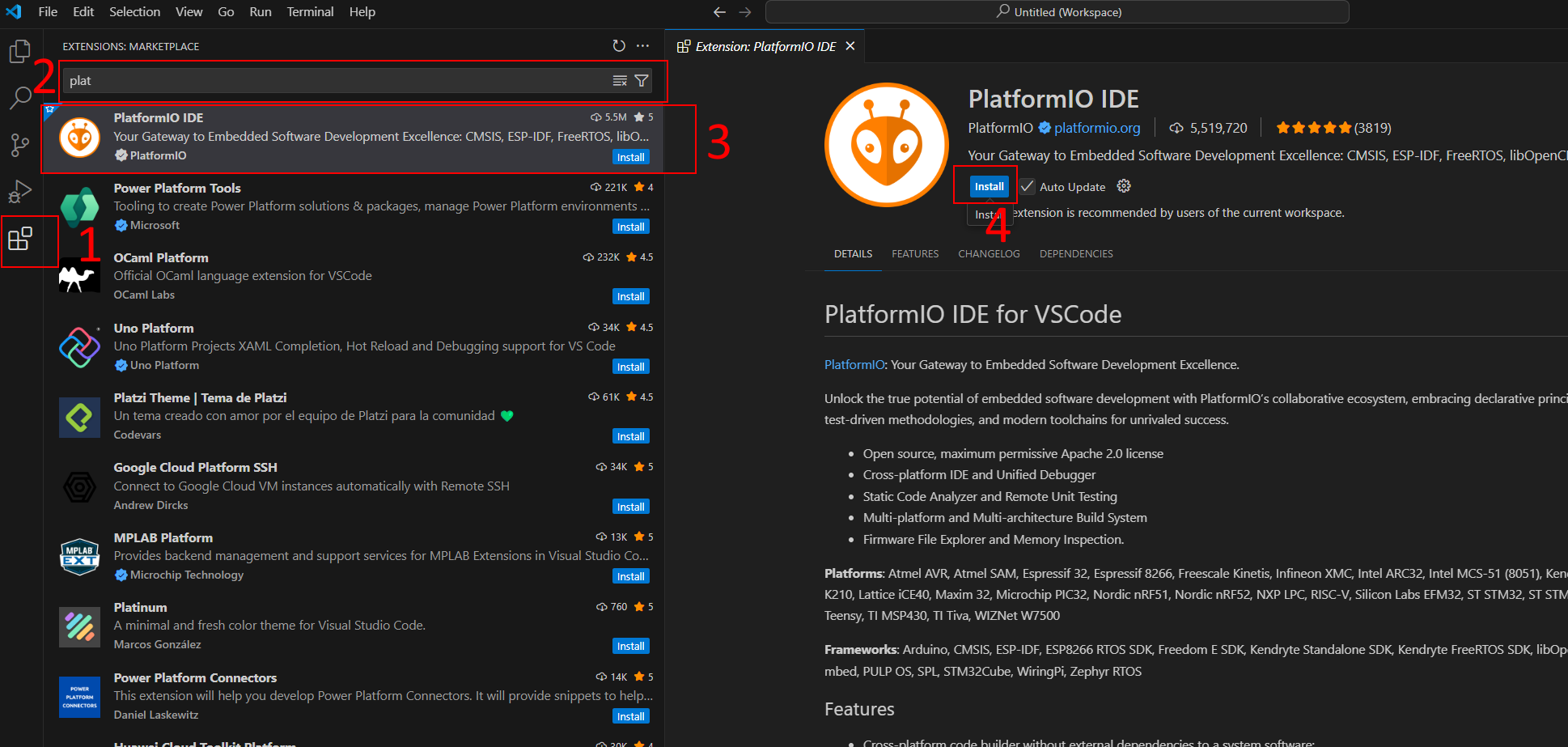Switch to the DETAILS tab
This screenshot has width=1568, height=747.
(x=853, y=254)
